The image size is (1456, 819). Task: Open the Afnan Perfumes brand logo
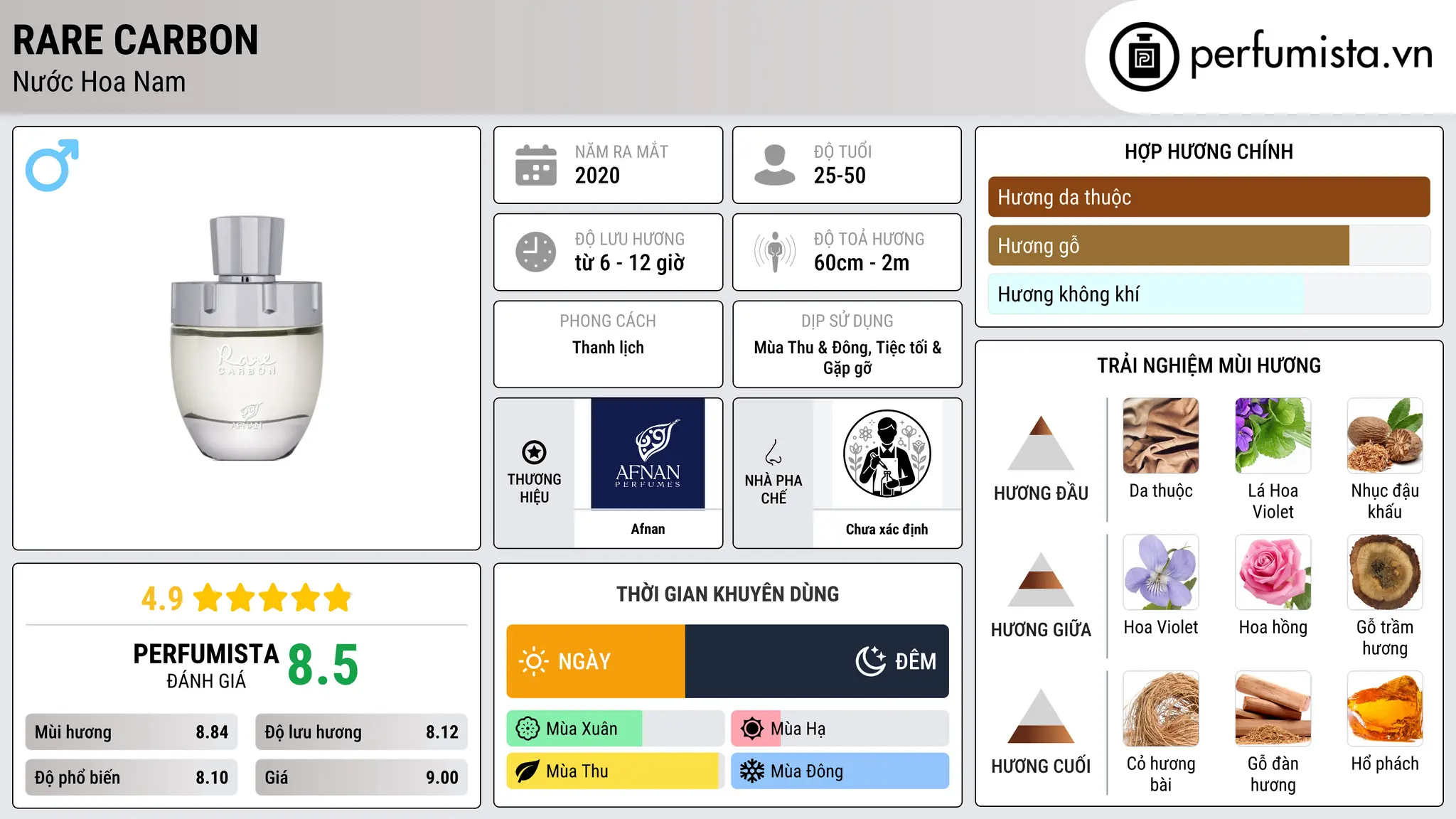click(x=648, y=454)
